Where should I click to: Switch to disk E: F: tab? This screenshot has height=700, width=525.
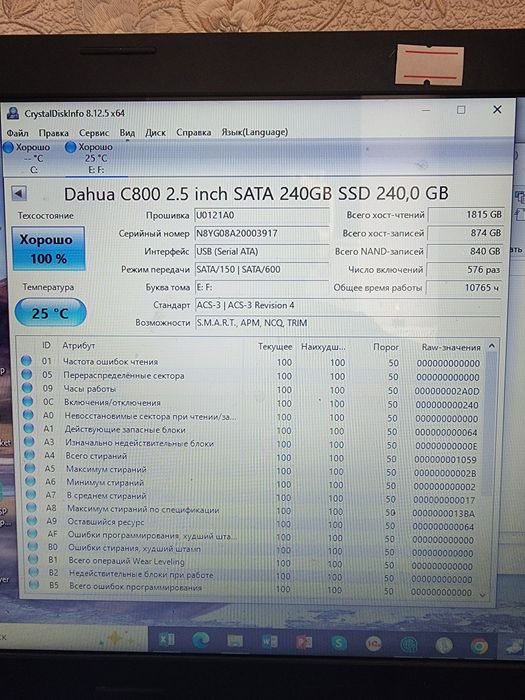(x=96, y=158)
